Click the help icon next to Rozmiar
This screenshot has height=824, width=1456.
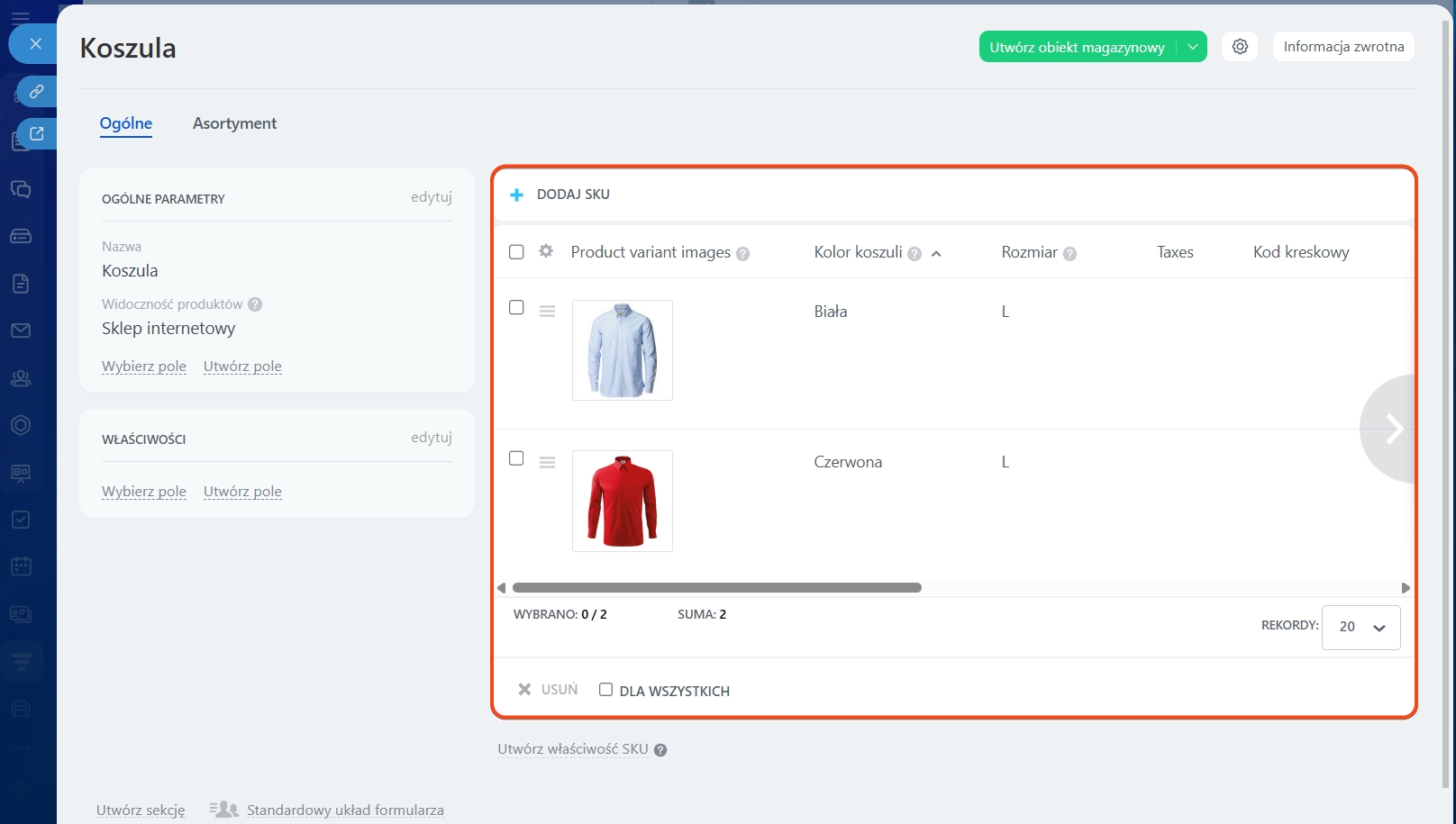1069,254
